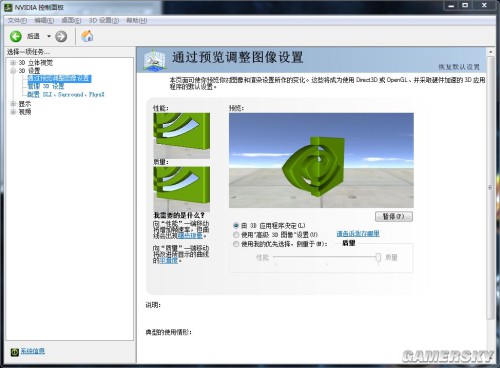This screenshot has height=368, width=500.
Task: Open the Help menu
Action: (137, 21)
